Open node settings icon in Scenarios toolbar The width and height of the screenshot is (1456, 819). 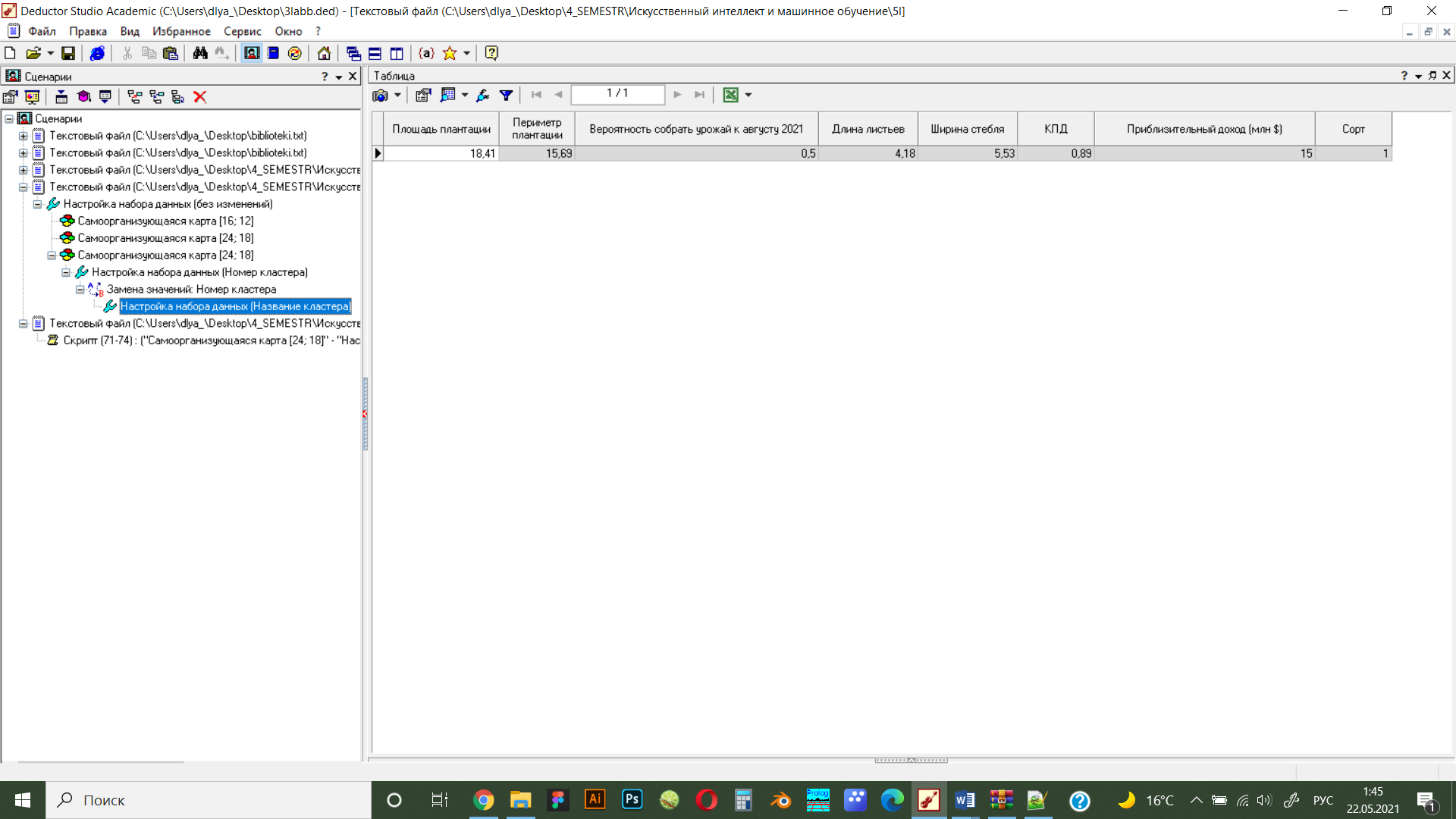click(x=11, y=97)
